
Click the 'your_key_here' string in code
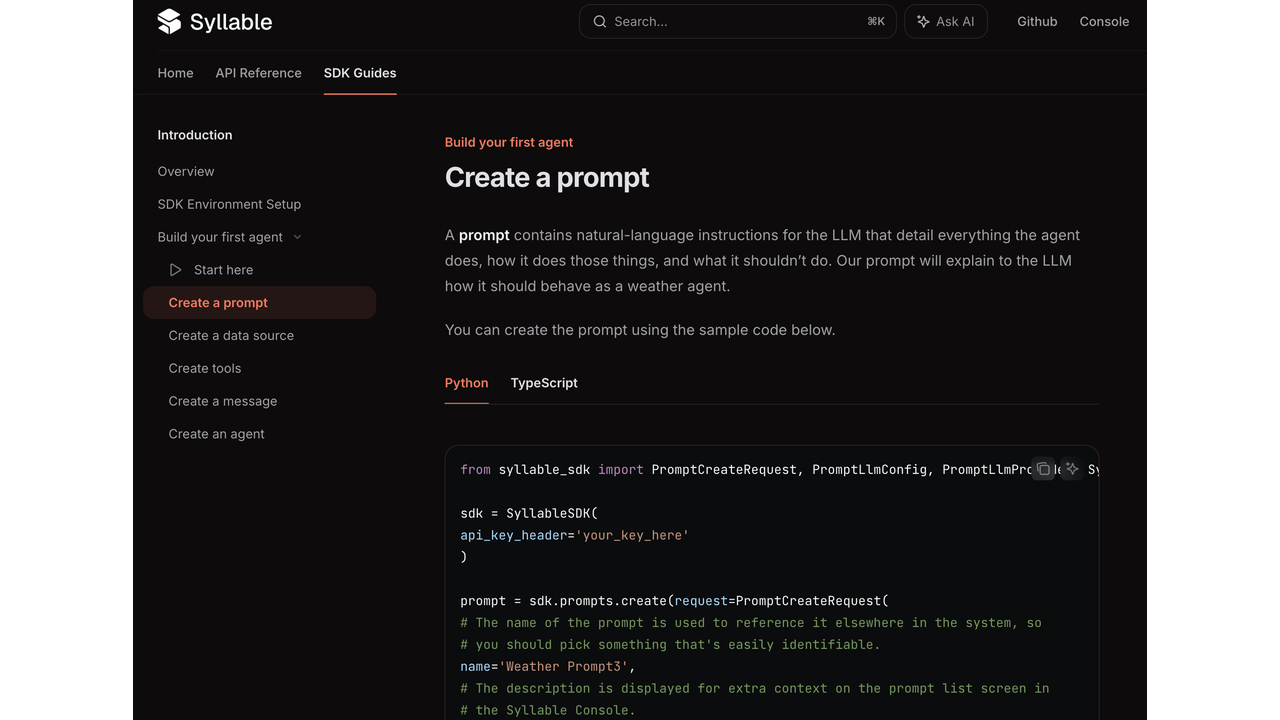(632, 535)
